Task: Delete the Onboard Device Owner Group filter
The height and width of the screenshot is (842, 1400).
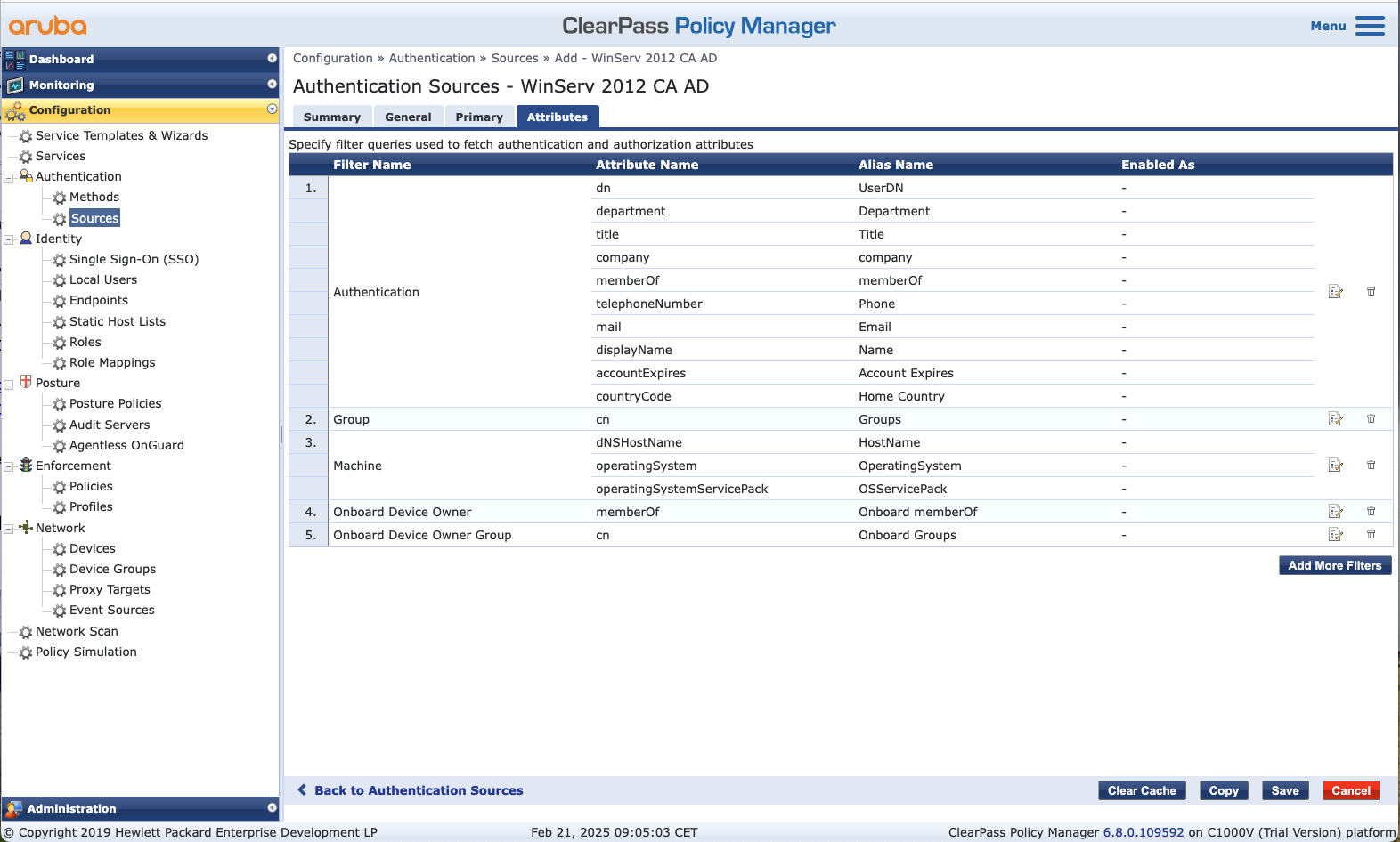Action: pos(1371,535)
